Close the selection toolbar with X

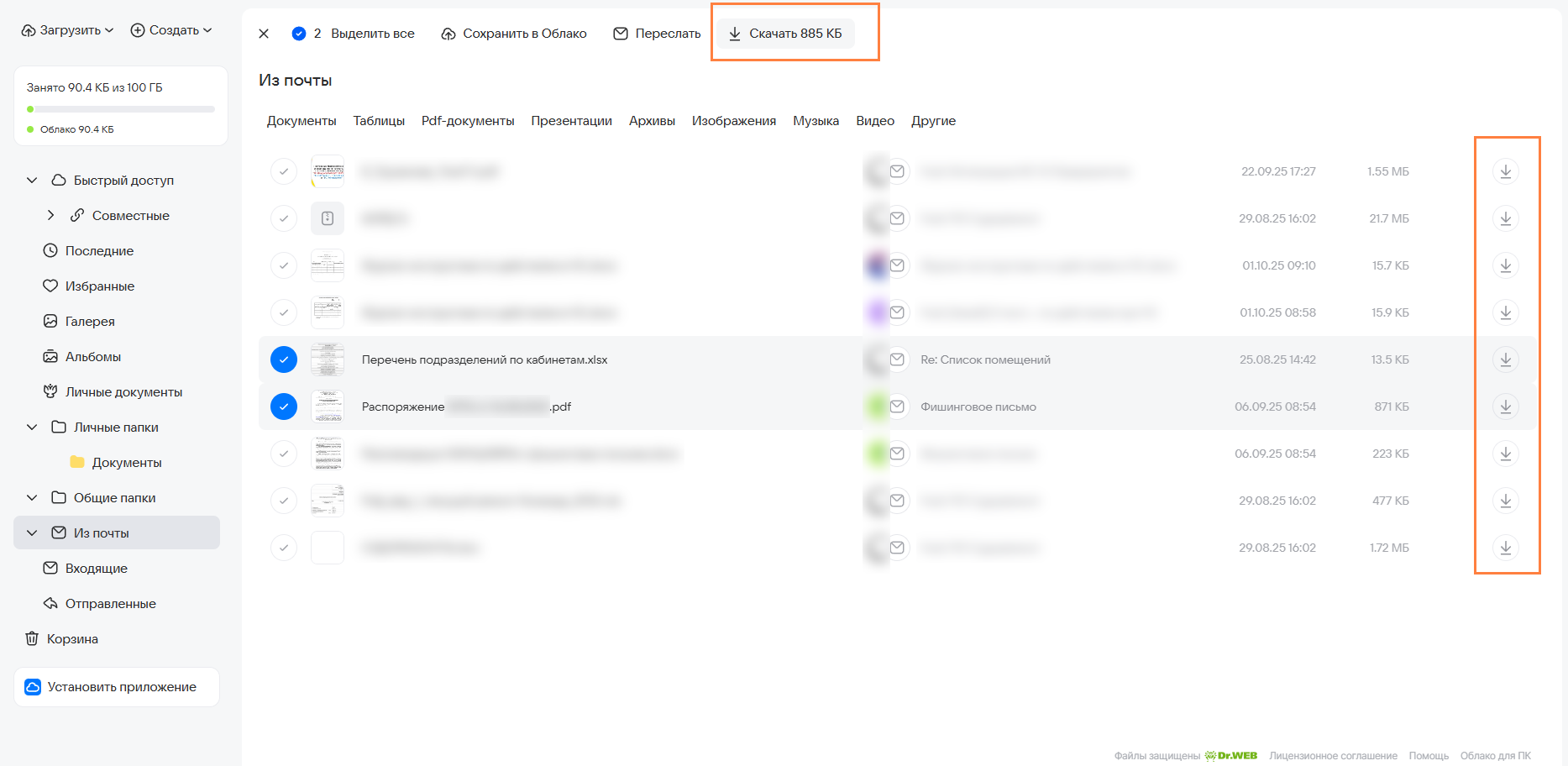coord(264,34)
